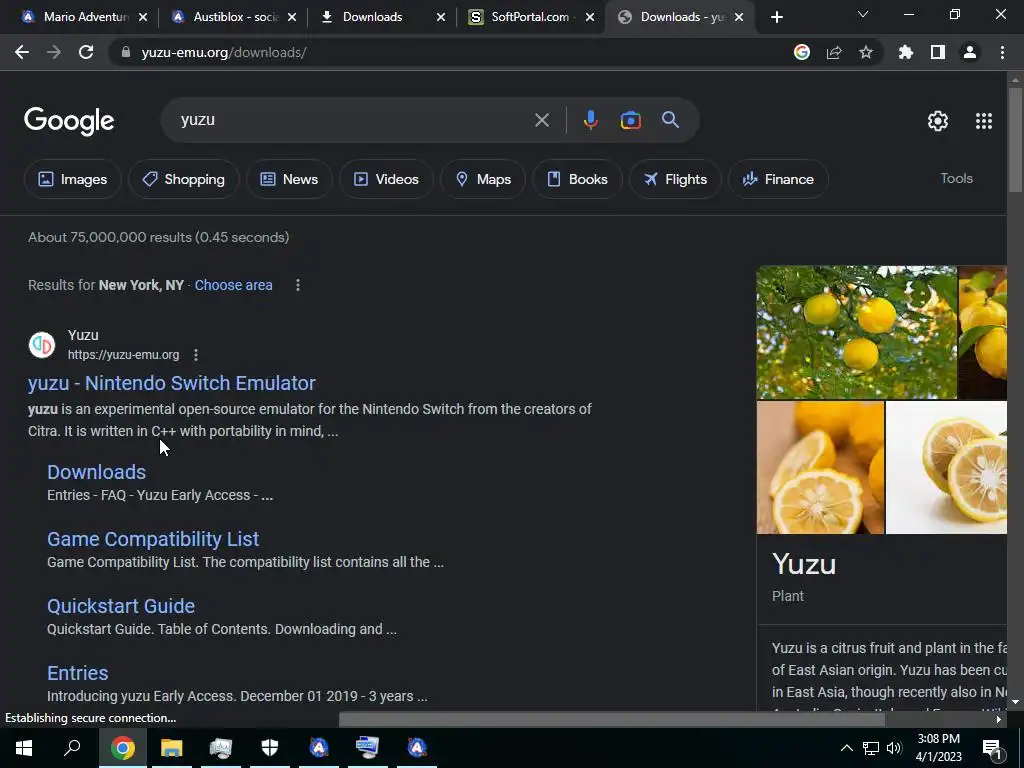Bookmark this page with the star icon
Screen dimensions: 1024x768
[866, 52]
